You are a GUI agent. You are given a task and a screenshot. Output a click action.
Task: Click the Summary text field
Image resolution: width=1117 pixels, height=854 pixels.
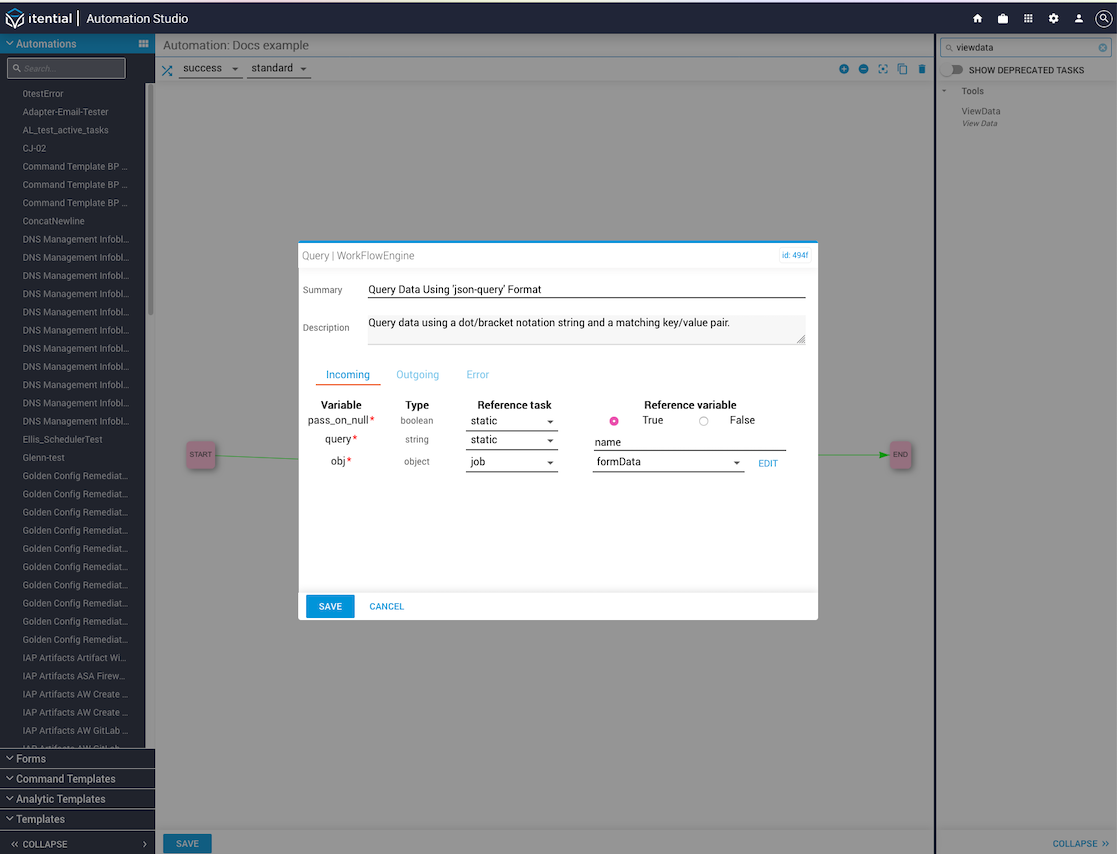585,290
